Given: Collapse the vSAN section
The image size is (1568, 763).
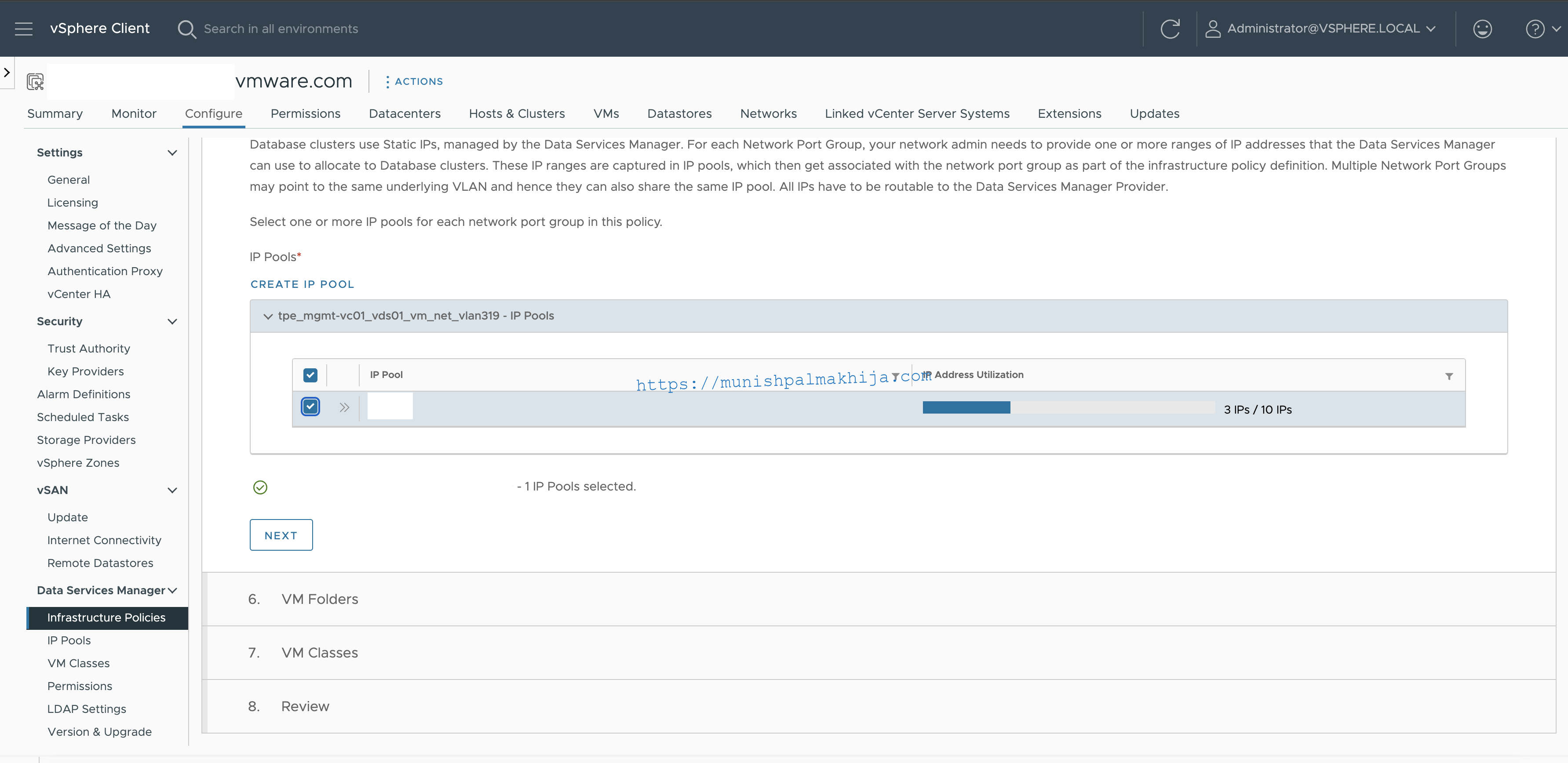Looking at the screenshot, I should (x=172, y=490).
